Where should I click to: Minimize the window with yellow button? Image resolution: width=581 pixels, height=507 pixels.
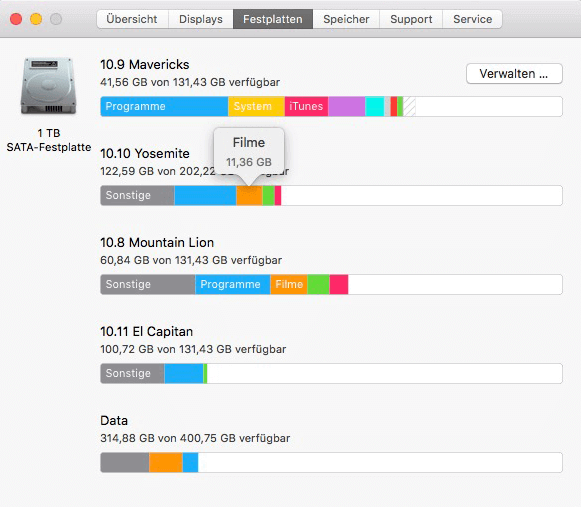[36, 19]
